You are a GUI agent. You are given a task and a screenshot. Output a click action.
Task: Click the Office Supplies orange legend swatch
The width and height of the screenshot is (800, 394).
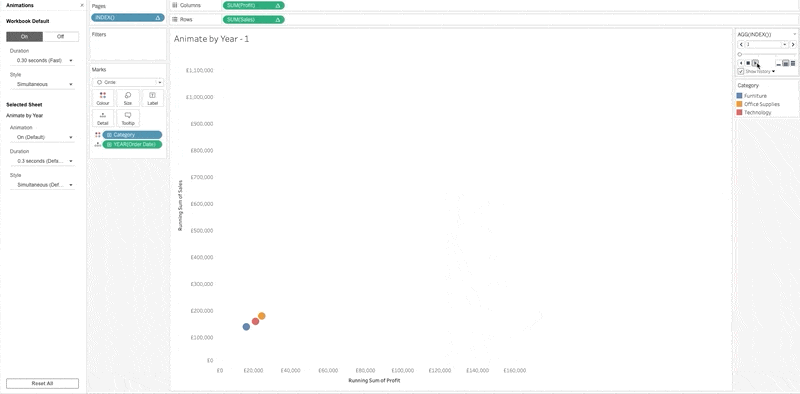[739, 104]
